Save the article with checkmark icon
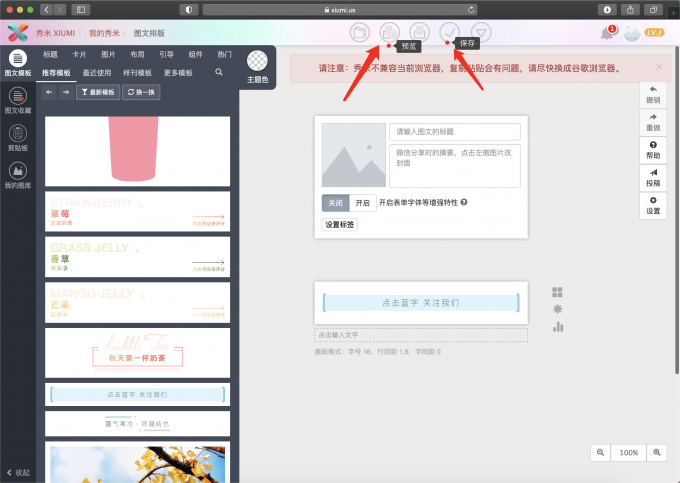Screen dimensions: 680x483 coord(449,33)
